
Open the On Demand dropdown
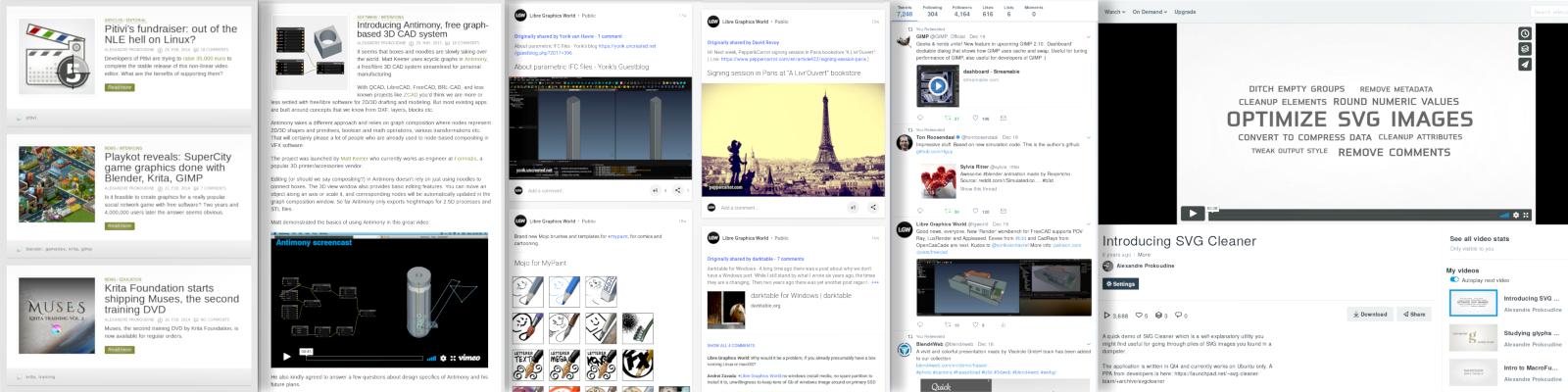[1150, 12]
